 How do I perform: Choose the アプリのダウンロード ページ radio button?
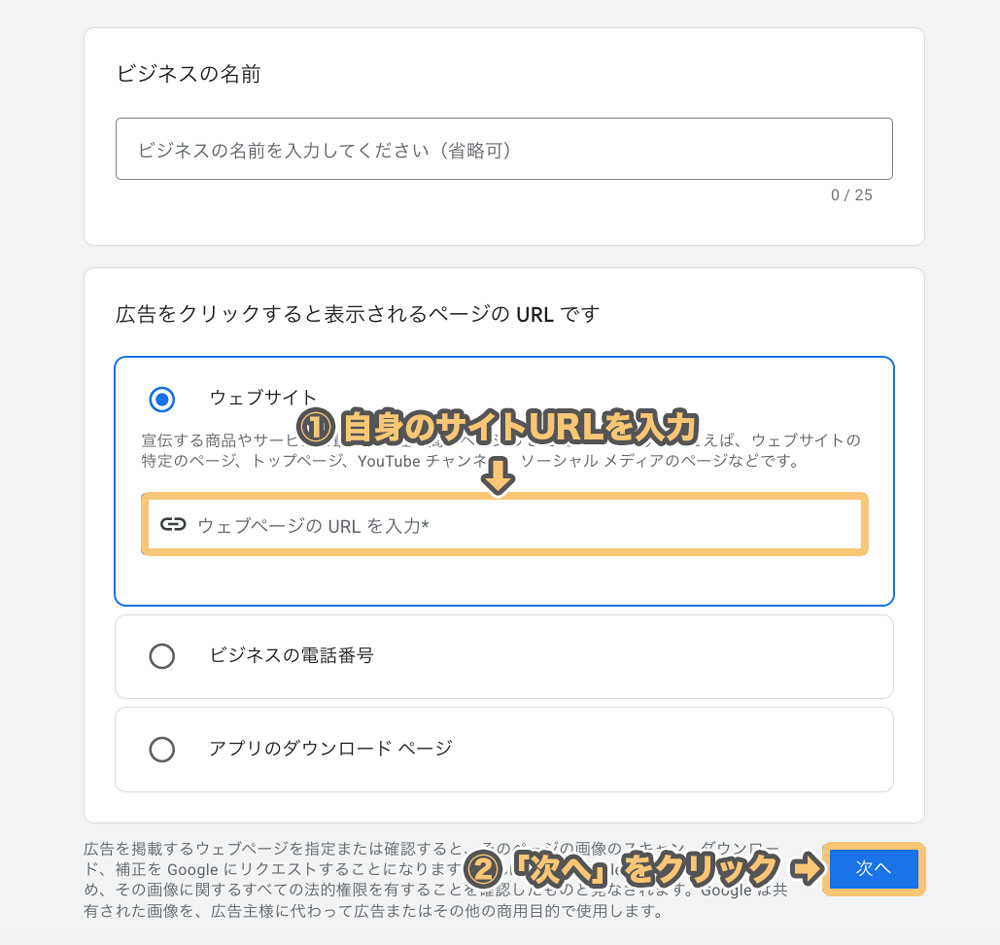coord(162,749)
